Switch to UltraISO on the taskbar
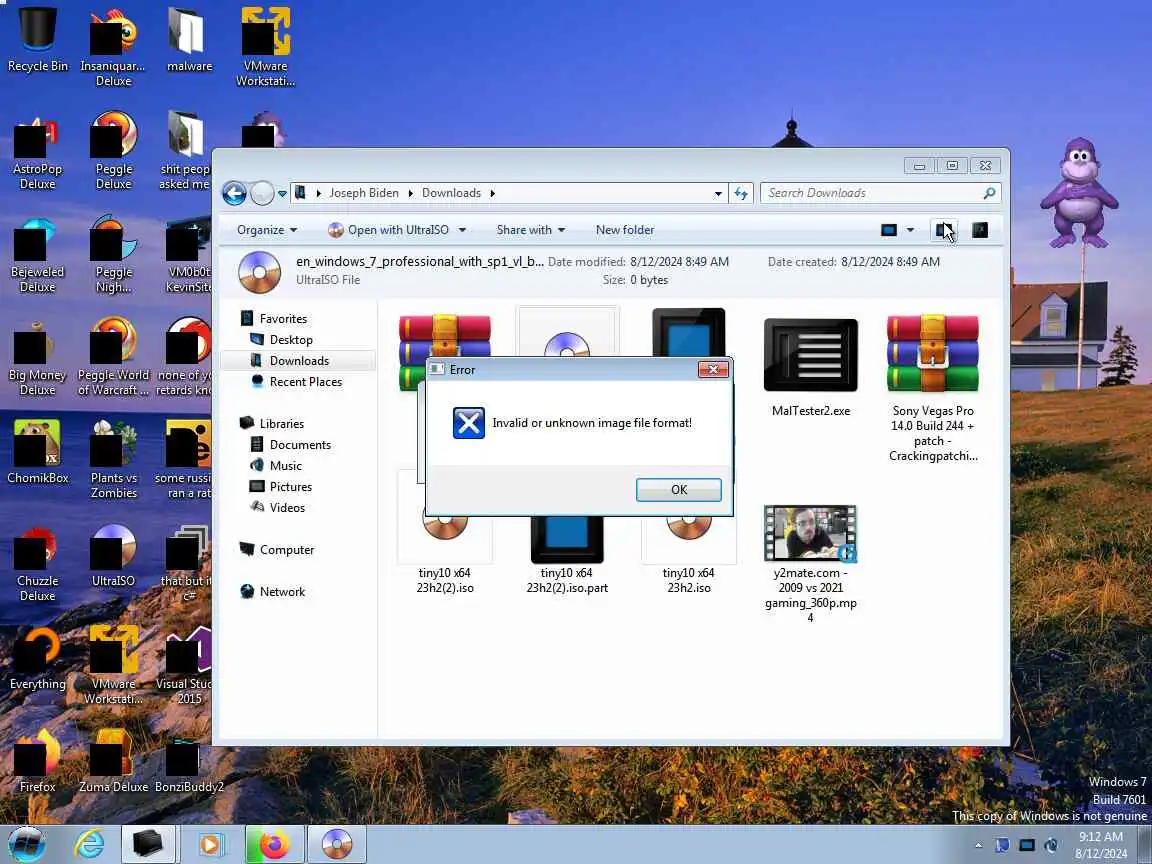 tap(336, 844)
